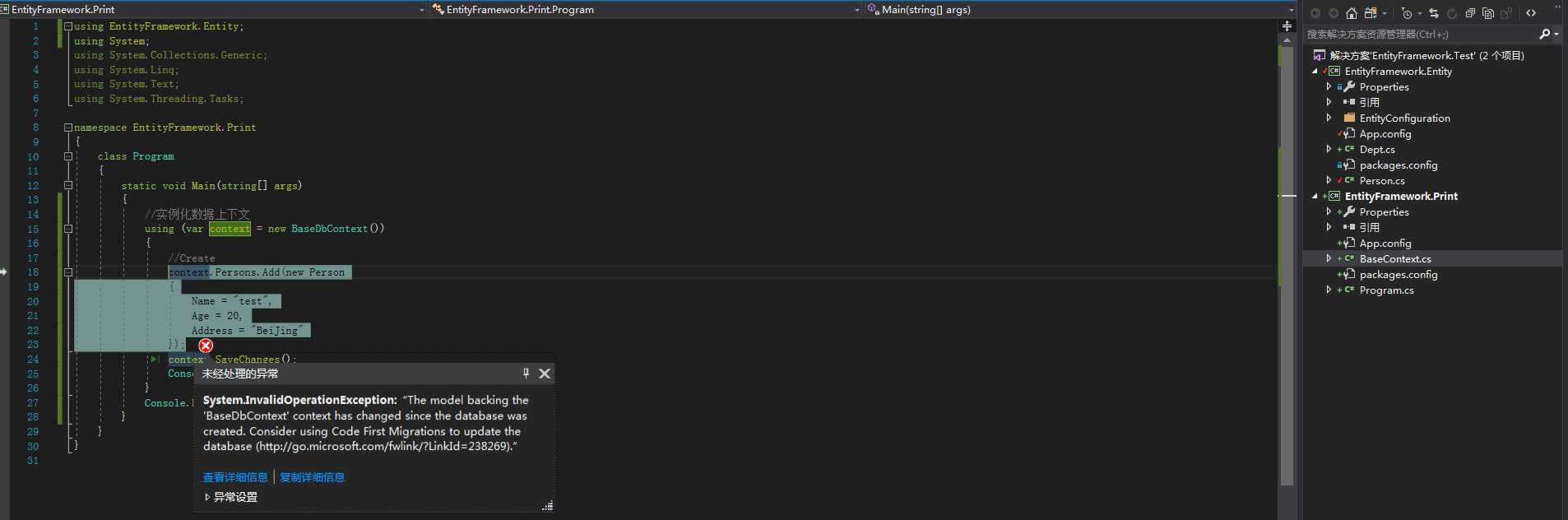The image size is (1568, 520).
Task: Expand the BaseContext.cs node arrow
Action: coord(1329,258)
